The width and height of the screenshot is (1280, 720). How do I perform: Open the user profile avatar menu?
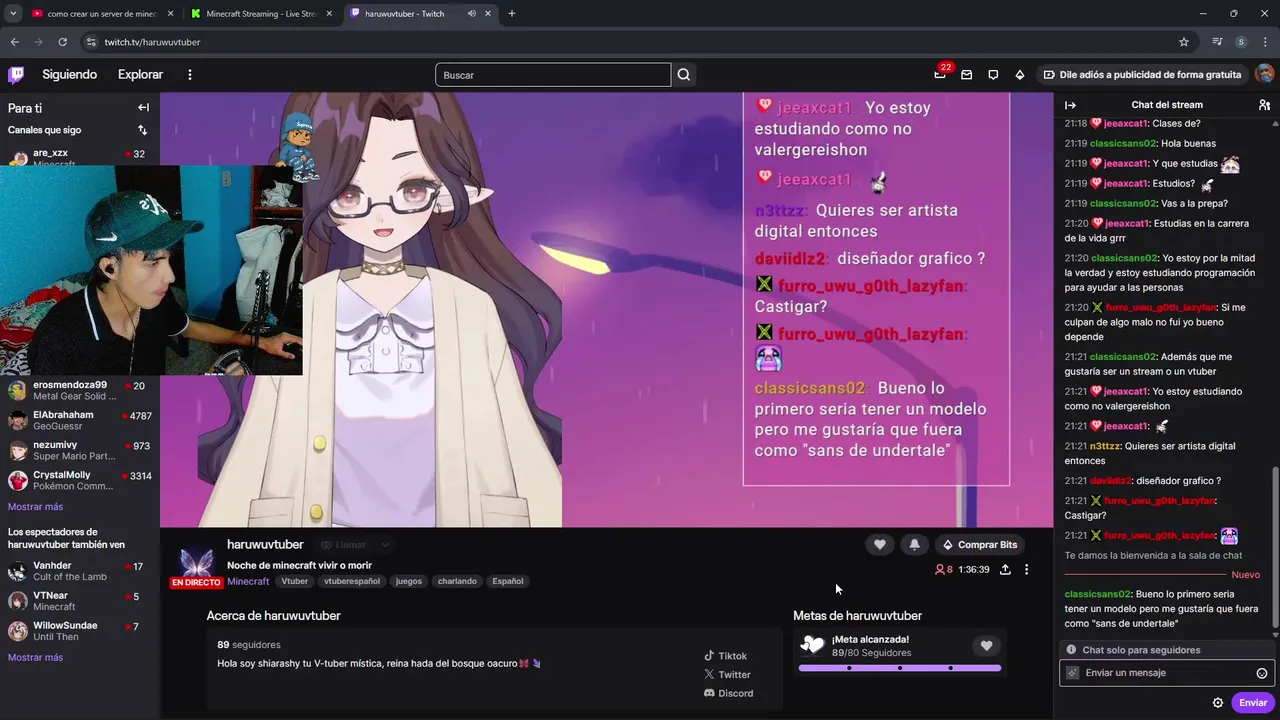coord(1264,74)
